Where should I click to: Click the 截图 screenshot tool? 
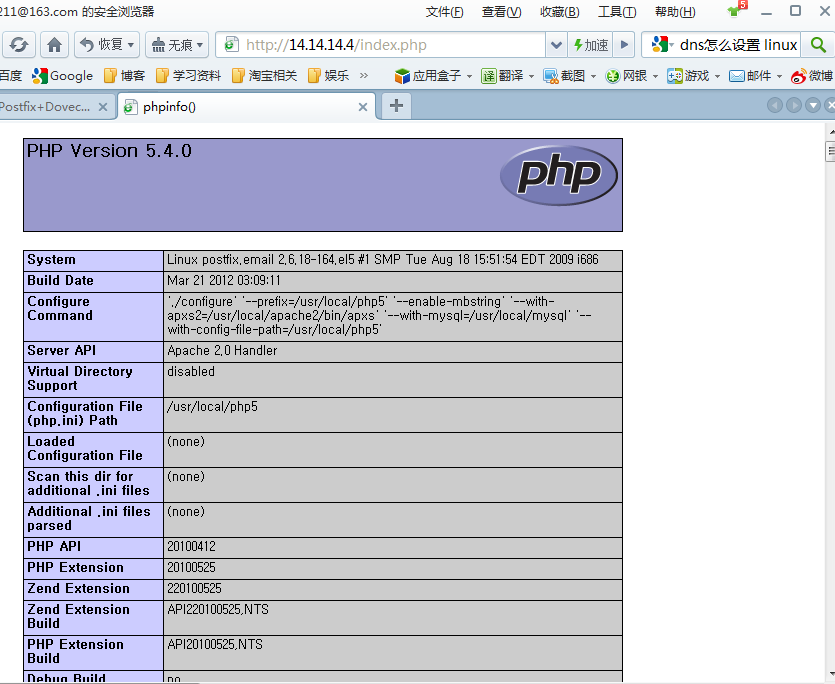[x=564, y=76]
